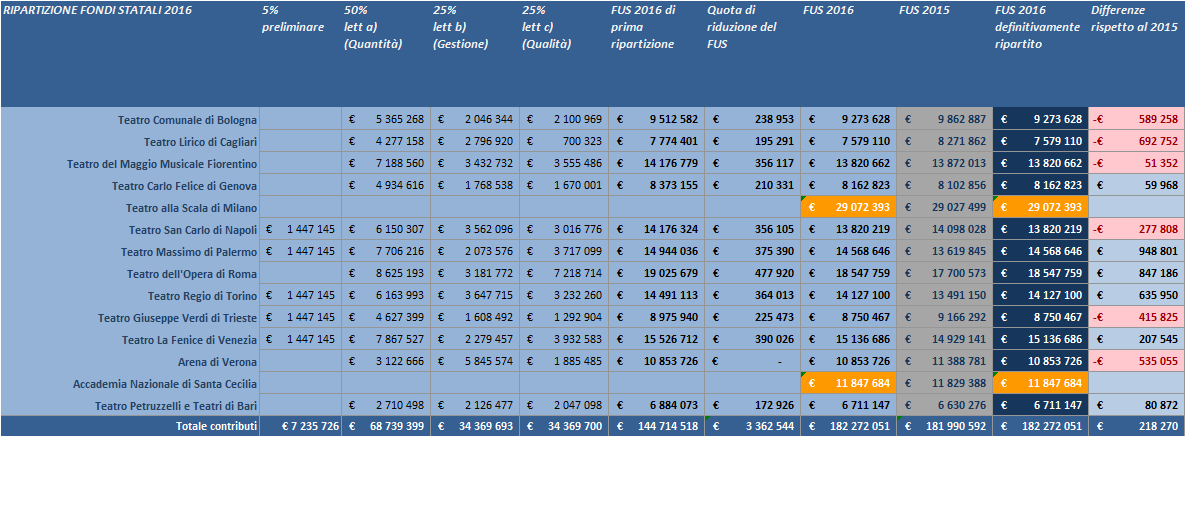The width and height of the screenshot is (1185, 505).
Task: Select the red difference cell 51 352
Action: [1136, 163]
